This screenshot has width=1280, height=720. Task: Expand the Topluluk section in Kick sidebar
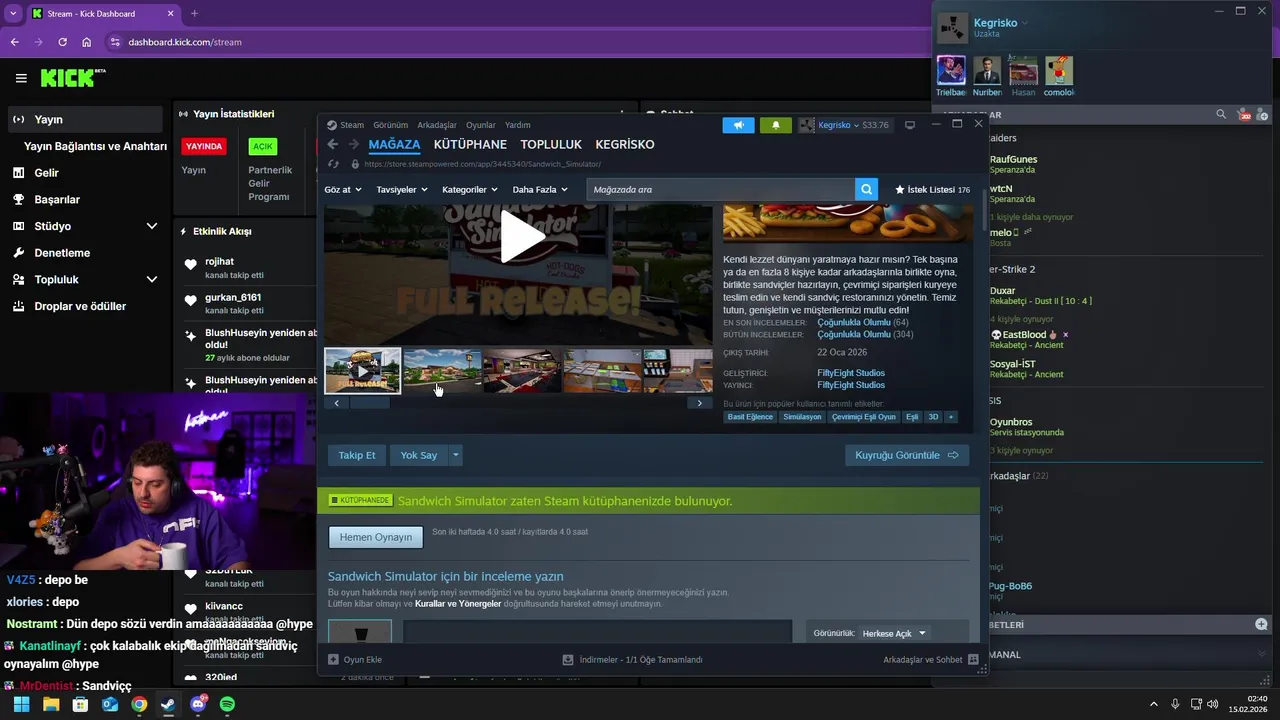(x=152, y=279)
